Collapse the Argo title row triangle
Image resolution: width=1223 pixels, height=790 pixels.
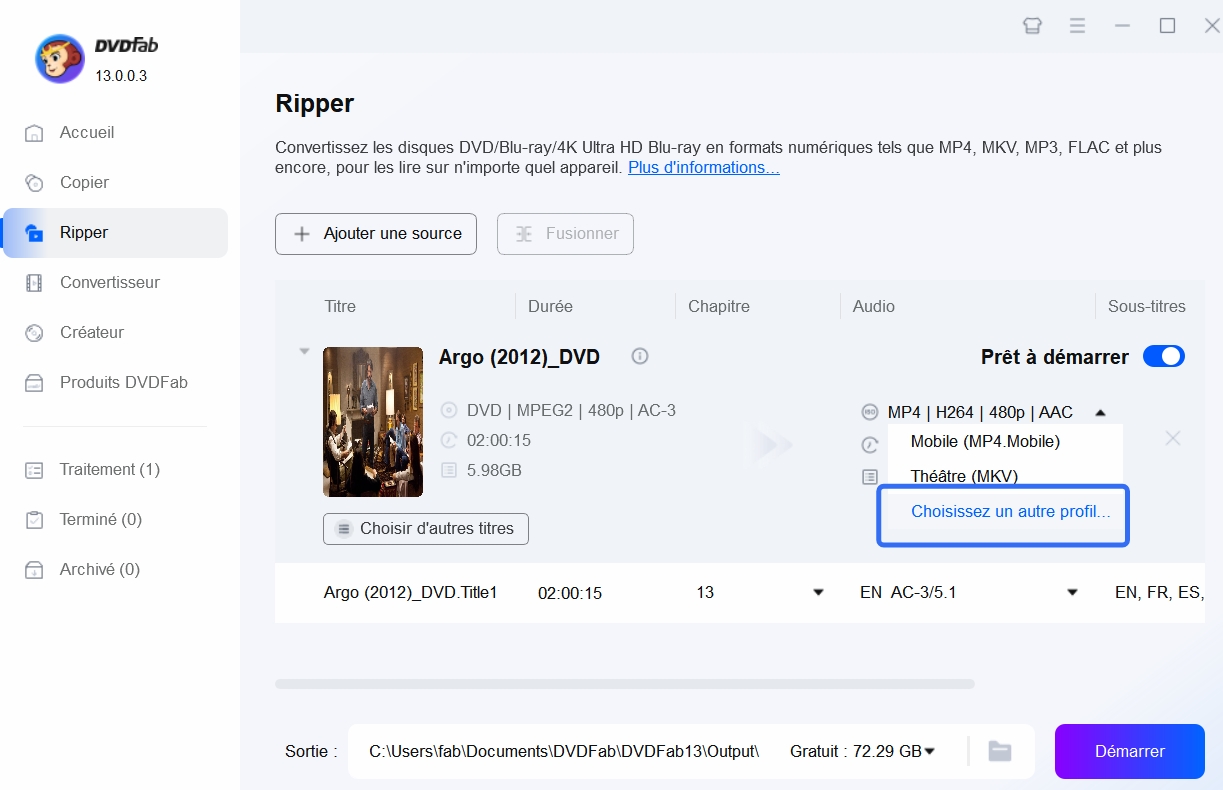(304, 351)
